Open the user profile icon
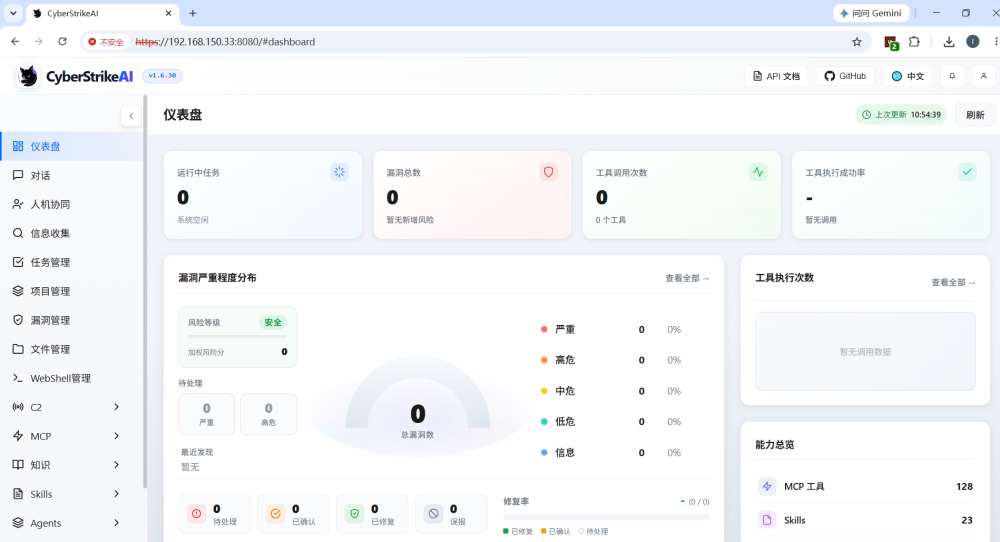Image resolution: width=1000 pixels, height=542 pixels. (983, 76)
